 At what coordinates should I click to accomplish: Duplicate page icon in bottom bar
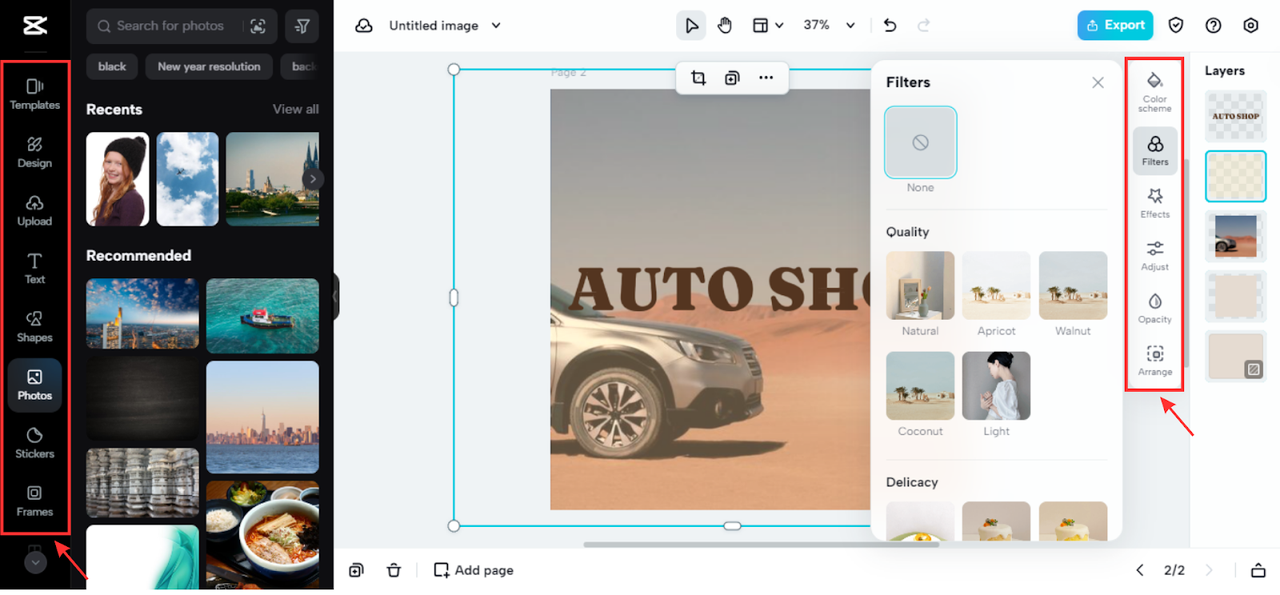click(356, 570)
